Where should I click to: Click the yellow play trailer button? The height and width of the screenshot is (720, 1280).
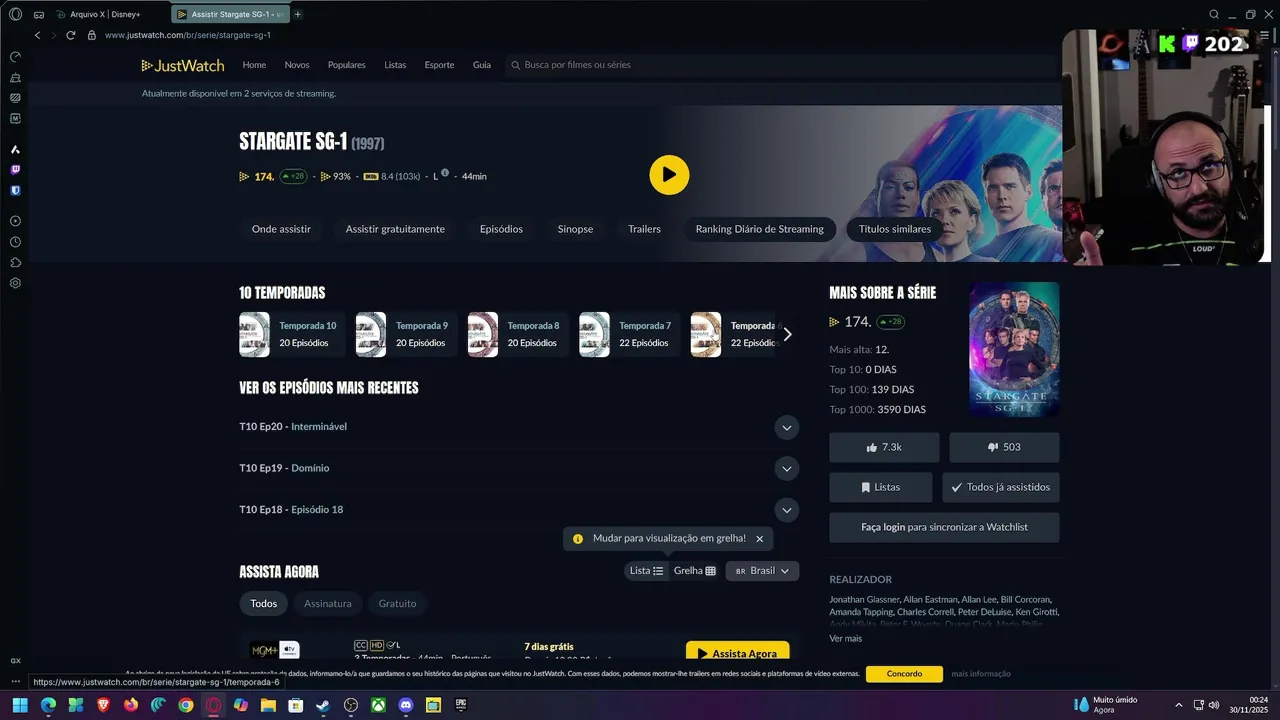pos(669,174)
